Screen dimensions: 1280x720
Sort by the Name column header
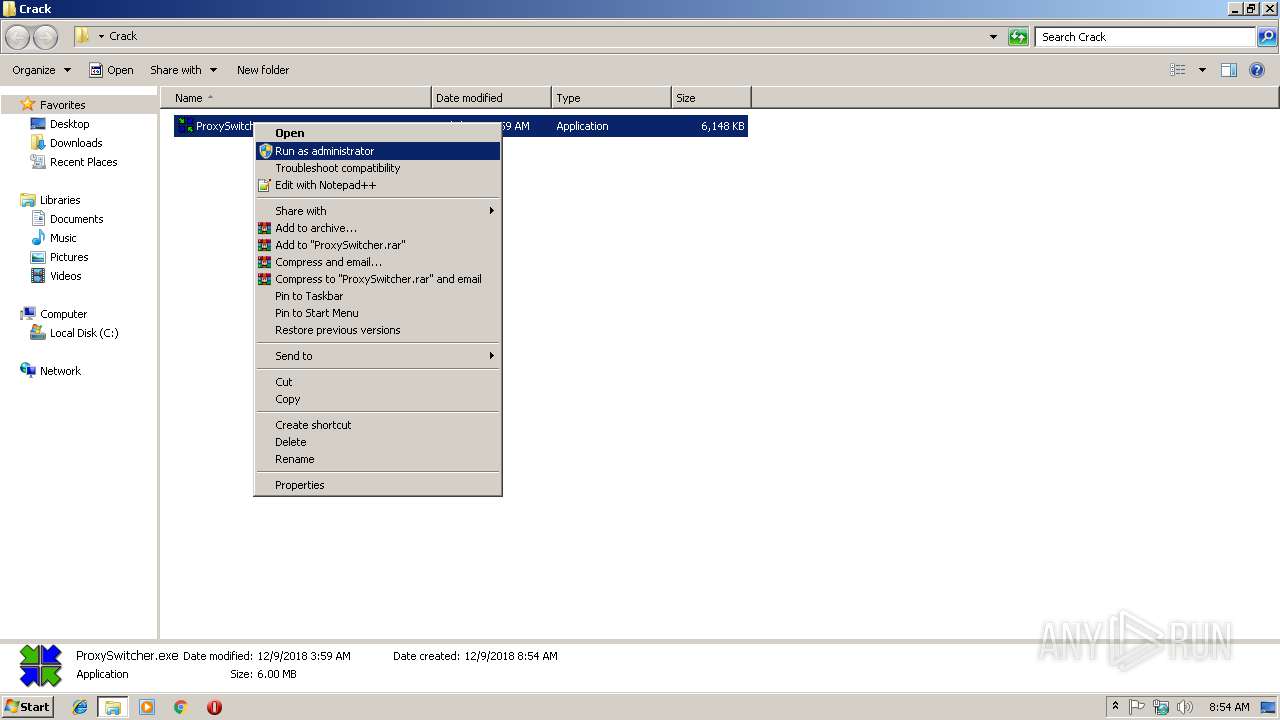(296, 98)
